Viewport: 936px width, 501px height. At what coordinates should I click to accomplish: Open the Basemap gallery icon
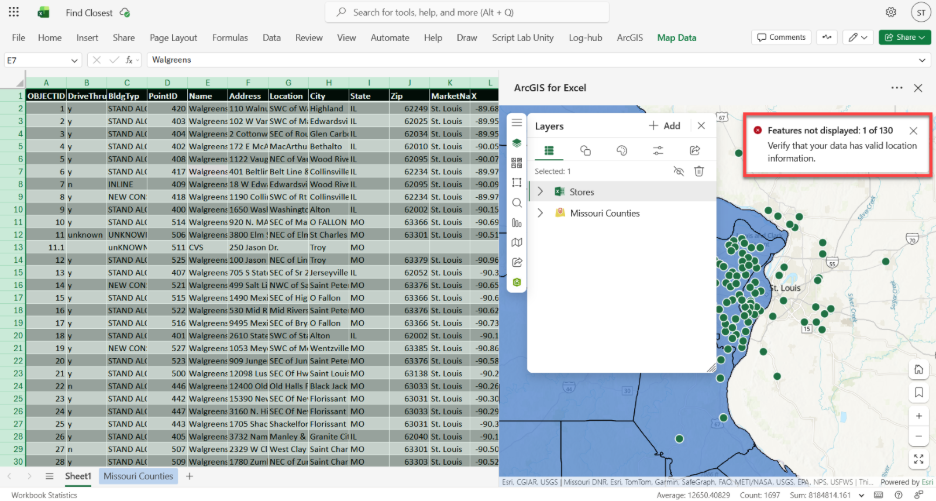click(x=517, y=162)
